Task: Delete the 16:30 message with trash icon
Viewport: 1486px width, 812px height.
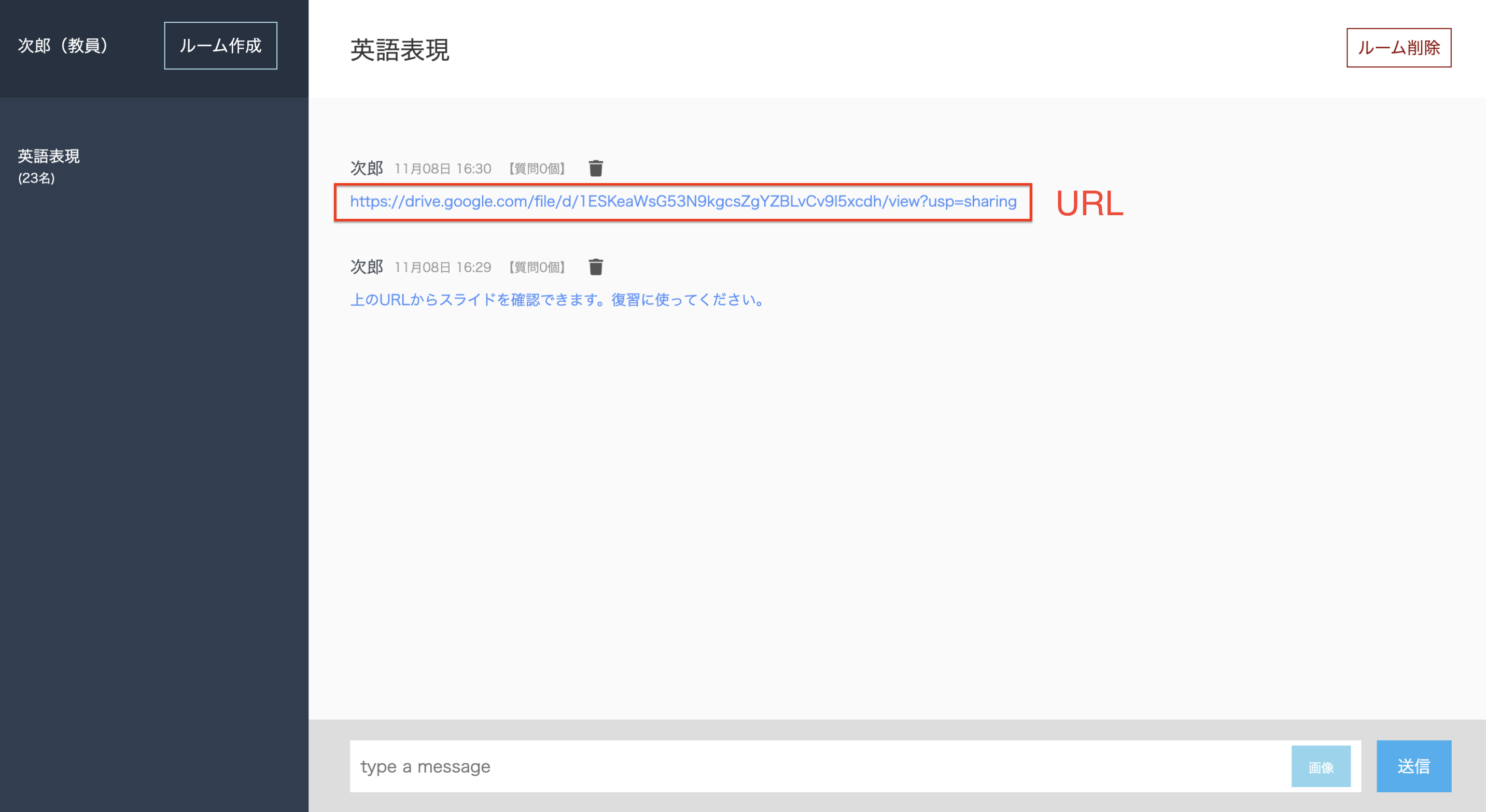Action: pos(596,169)
